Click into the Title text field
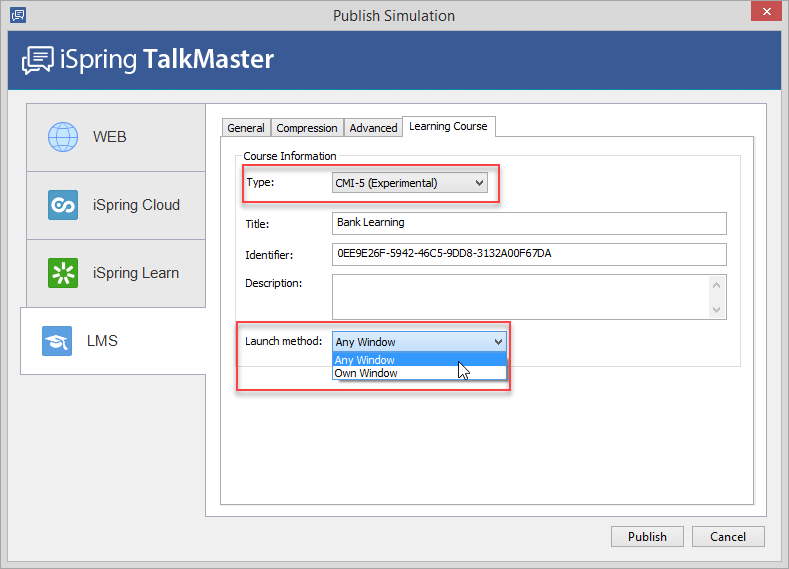789x569 pixels. click(528, 222)
